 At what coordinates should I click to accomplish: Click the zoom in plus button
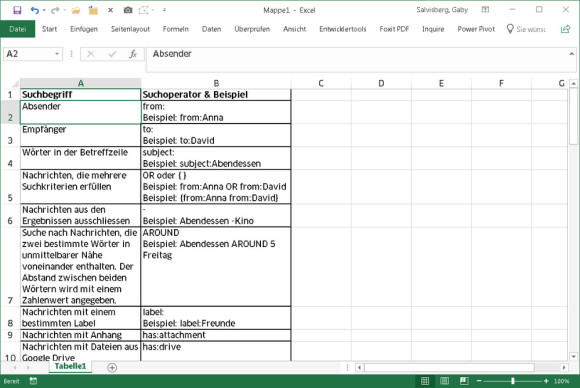(x=546, y=381)
